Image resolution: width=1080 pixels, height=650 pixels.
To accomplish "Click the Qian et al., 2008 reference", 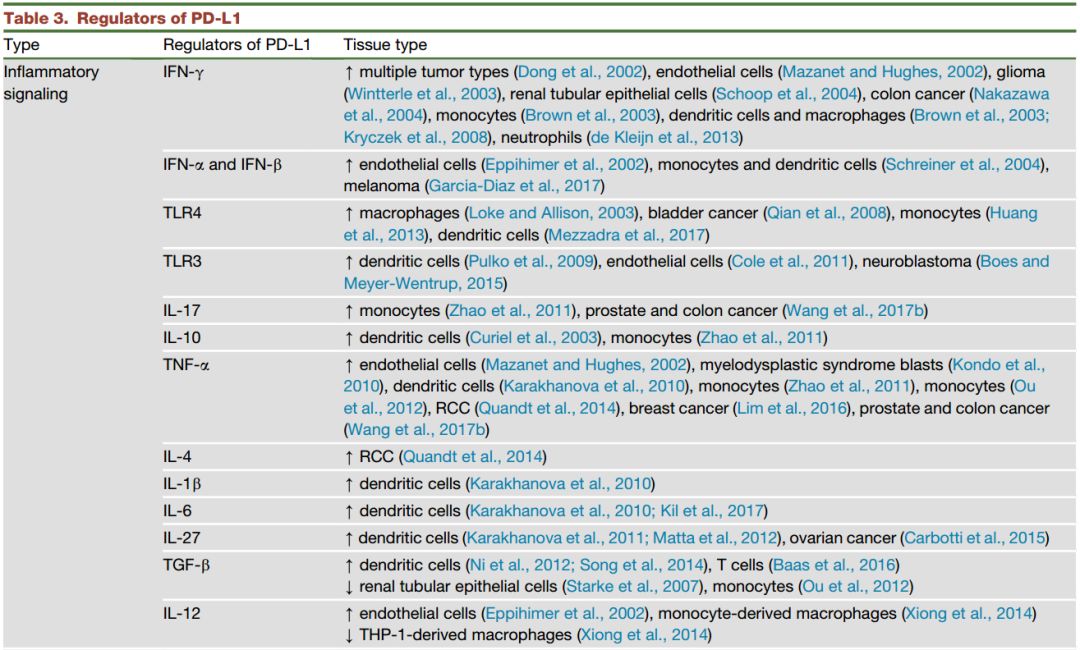I will pos(827,213).
